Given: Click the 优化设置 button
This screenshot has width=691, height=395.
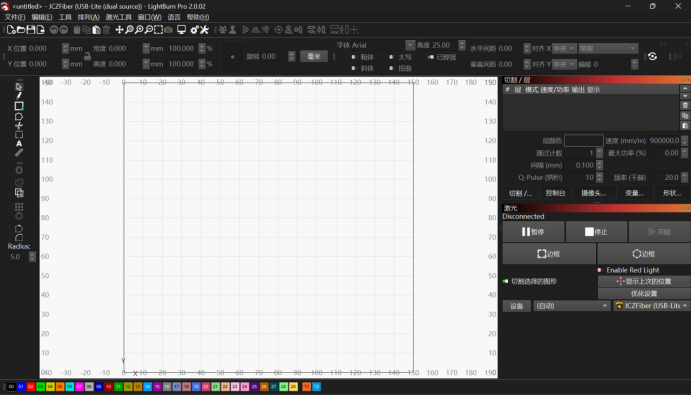Looking at the screenshot, I should point(644,294).
